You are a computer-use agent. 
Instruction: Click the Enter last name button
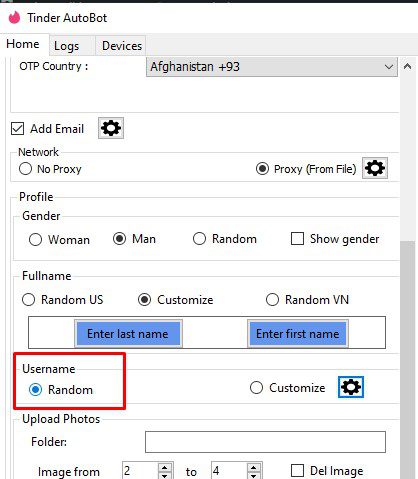128,333
